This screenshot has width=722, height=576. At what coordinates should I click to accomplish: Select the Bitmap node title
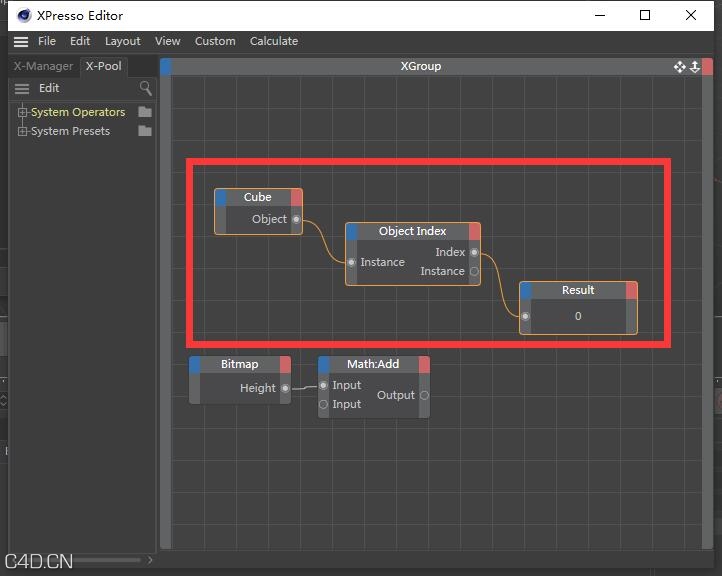[x=240, y=364]
